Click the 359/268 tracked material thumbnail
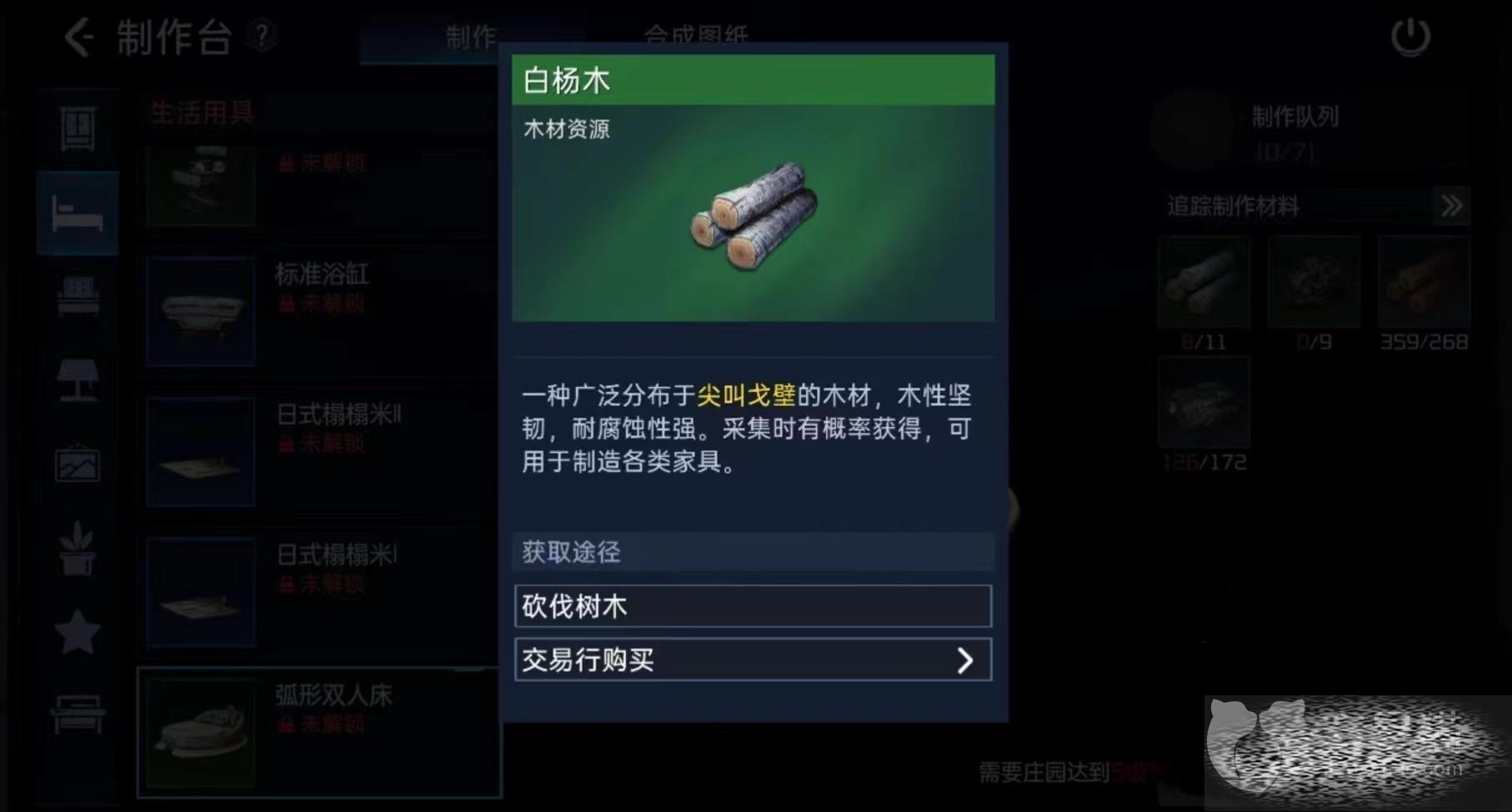 pyautogui.click(x=1423, y=281)
